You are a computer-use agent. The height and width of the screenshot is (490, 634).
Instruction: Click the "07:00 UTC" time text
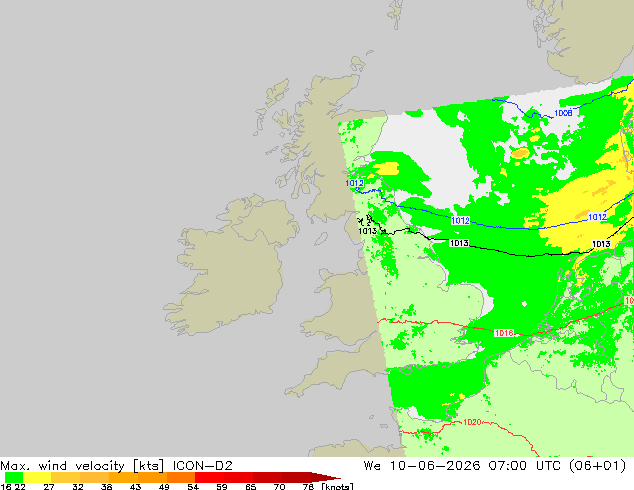tap(524, 466)
